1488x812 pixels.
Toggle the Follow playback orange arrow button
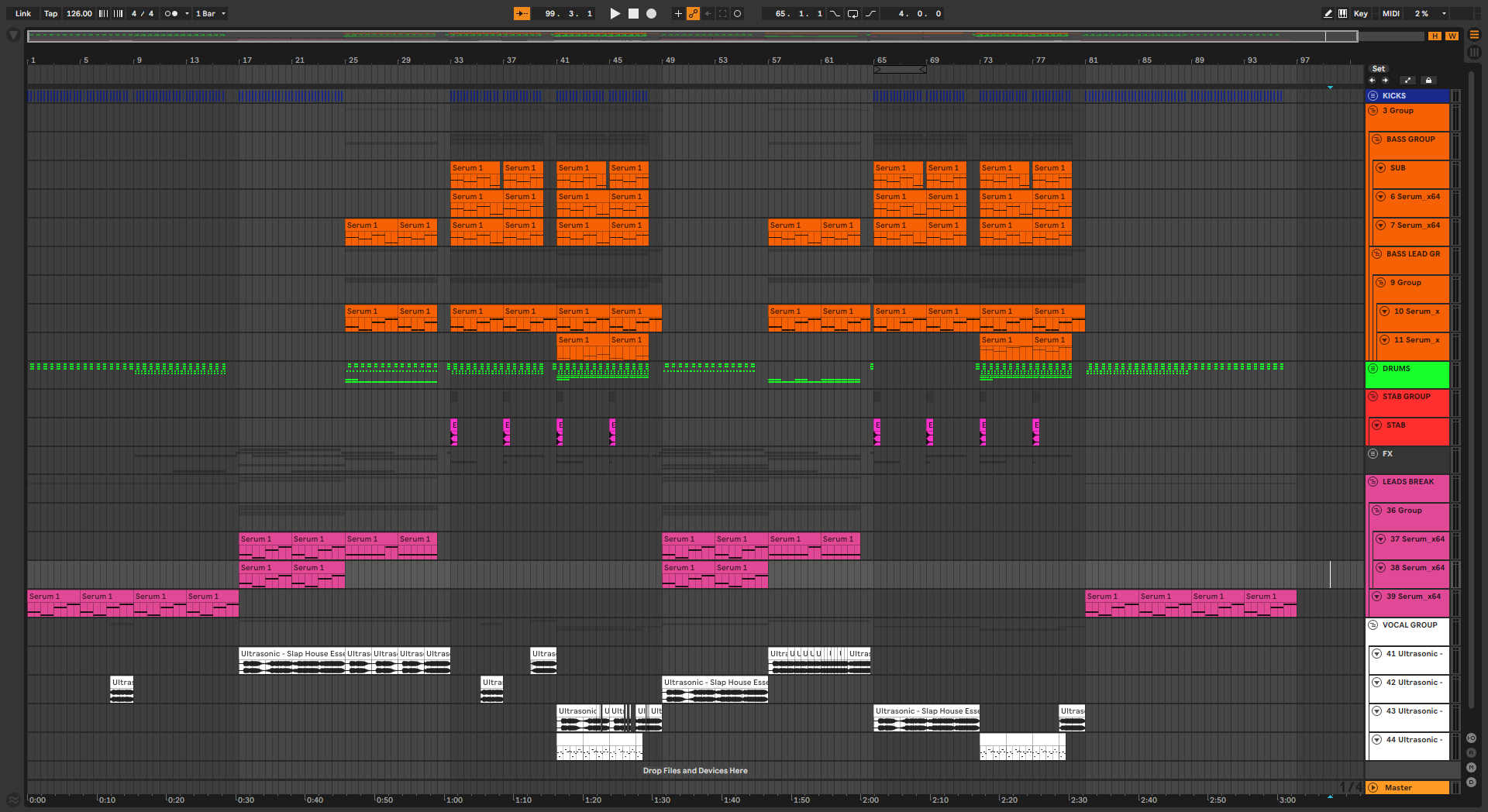(x=522, y=13)
